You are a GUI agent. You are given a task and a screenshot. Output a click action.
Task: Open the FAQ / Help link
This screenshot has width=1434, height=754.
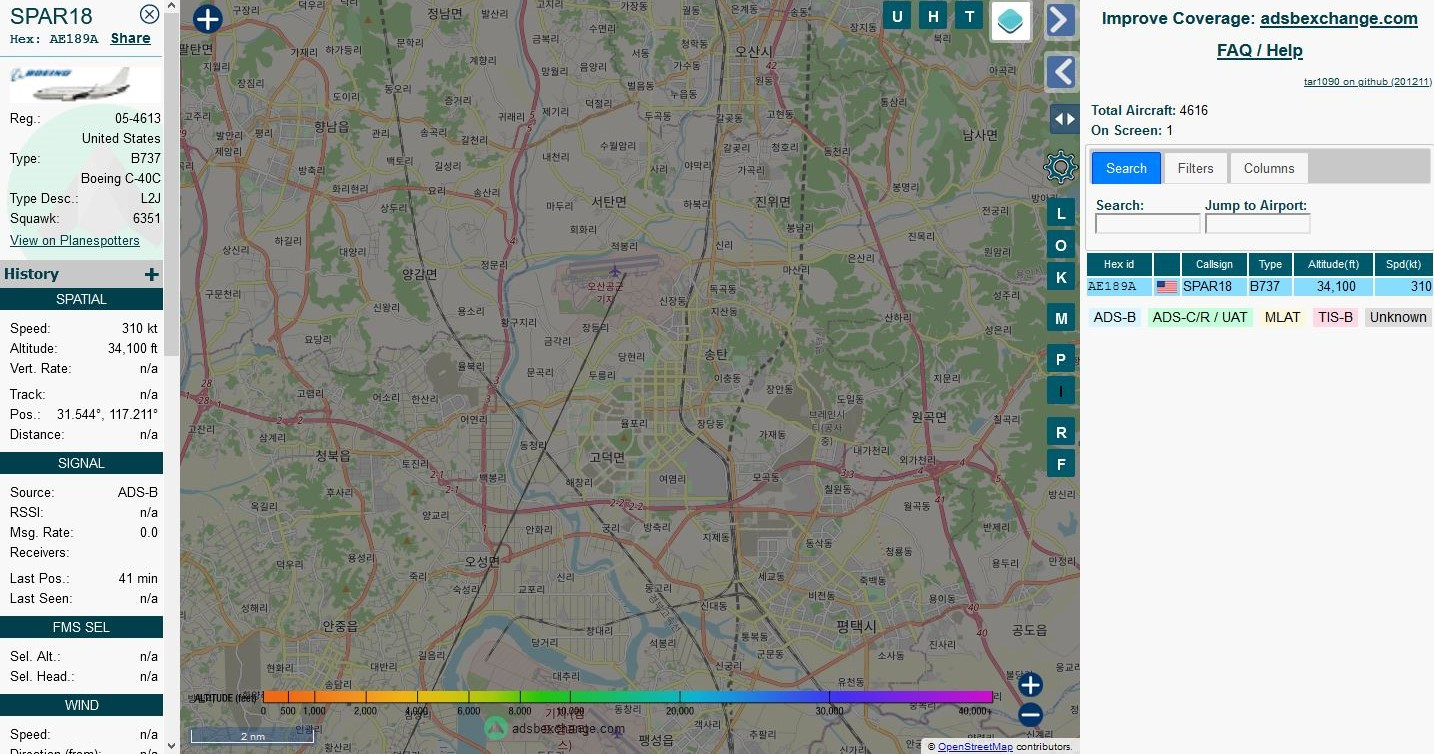[x=1259, y=50]
